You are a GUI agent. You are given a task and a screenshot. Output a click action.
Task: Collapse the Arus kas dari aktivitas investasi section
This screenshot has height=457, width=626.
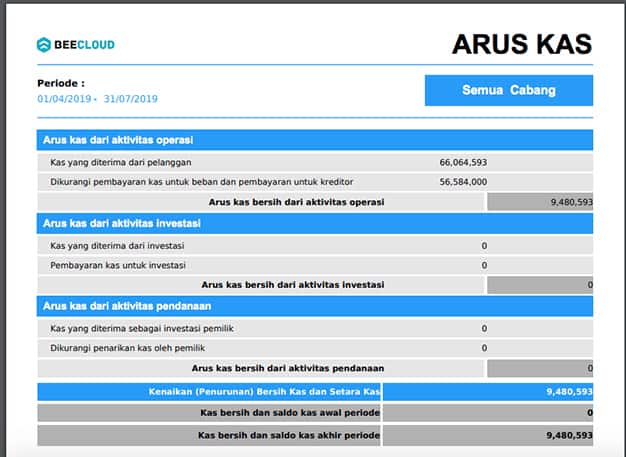point(120,224)
